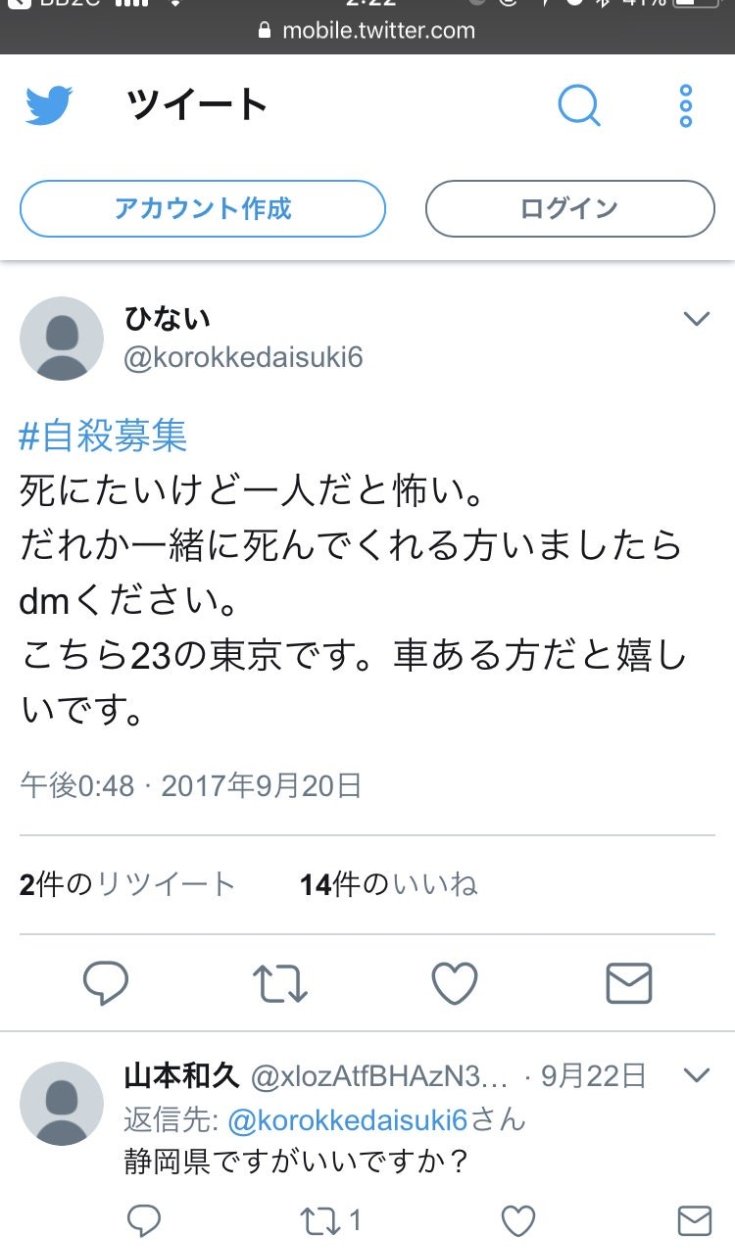Open @korokkedaisuki6 mention in reply
Viewport: 735px width, 1260px height.
pos(348,1119)
